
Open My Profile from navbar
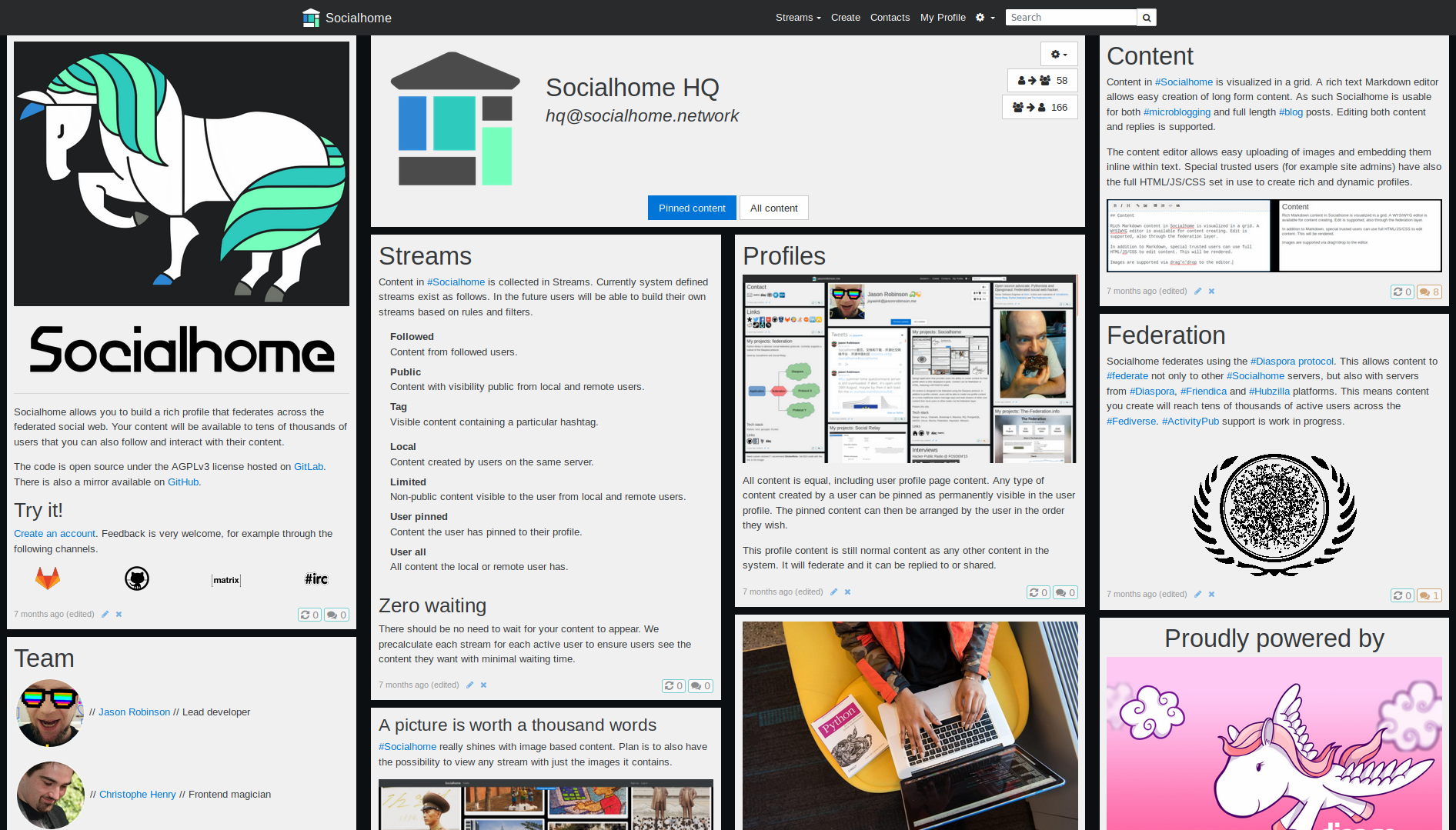943,18
